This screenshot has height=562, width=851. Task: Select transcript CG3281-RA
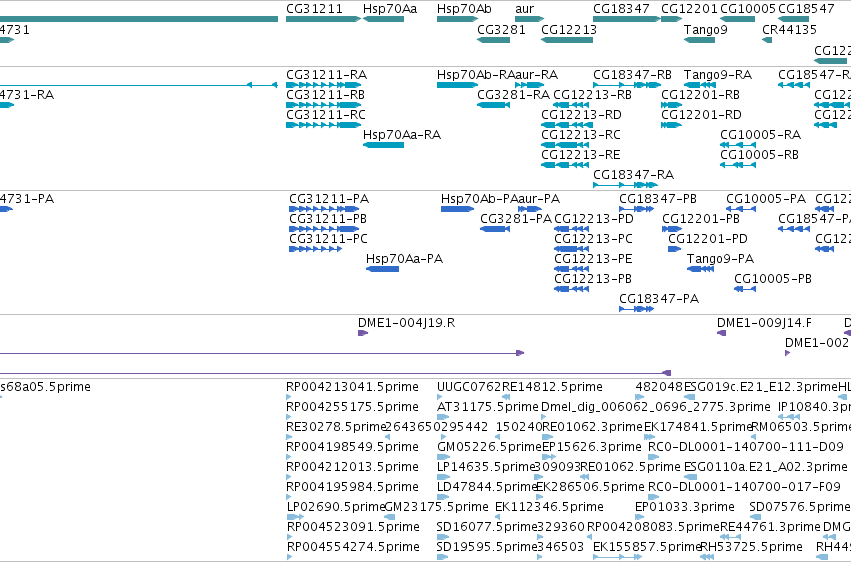[513, 95]
